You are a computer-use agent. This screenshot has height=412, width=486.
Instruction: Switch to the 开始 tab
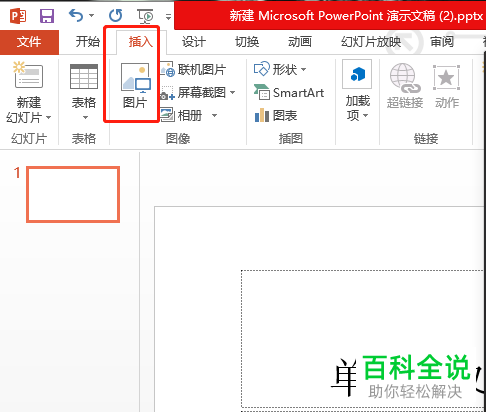[88, 42]
